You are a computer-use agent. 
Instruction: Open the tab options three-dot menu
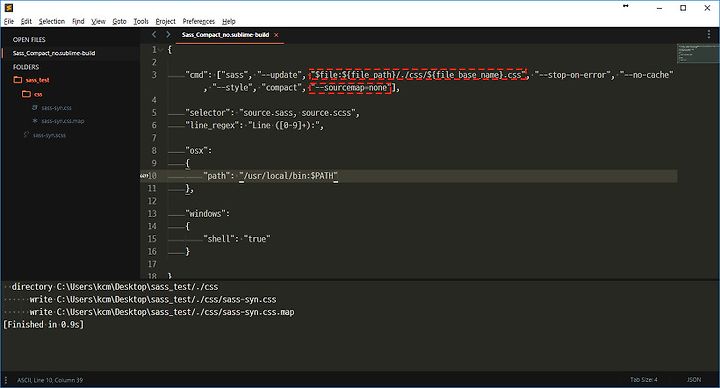pyautogui.click(x=709, y=34)
